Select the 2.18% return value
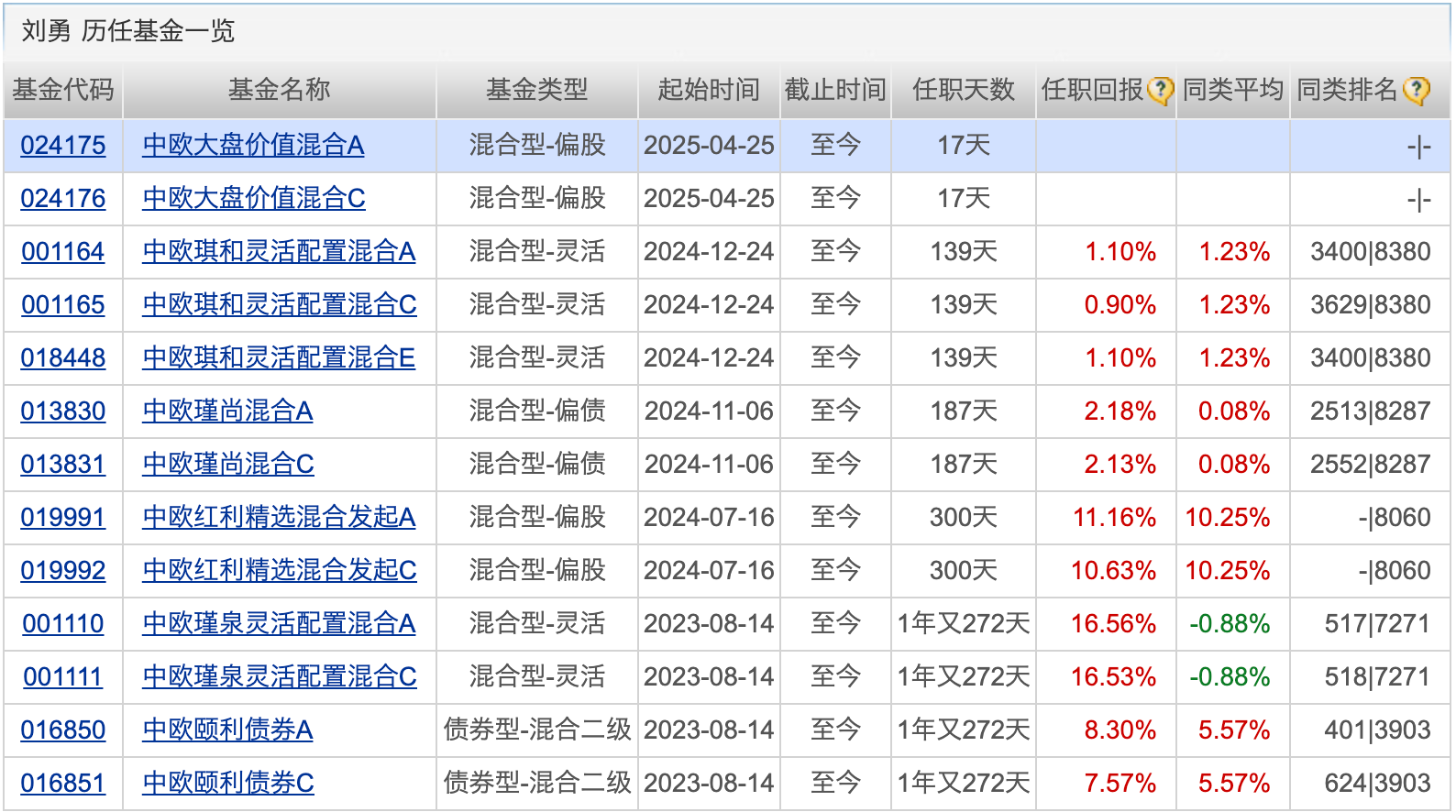This screenshot has height=812, width=1456. 1120,411
